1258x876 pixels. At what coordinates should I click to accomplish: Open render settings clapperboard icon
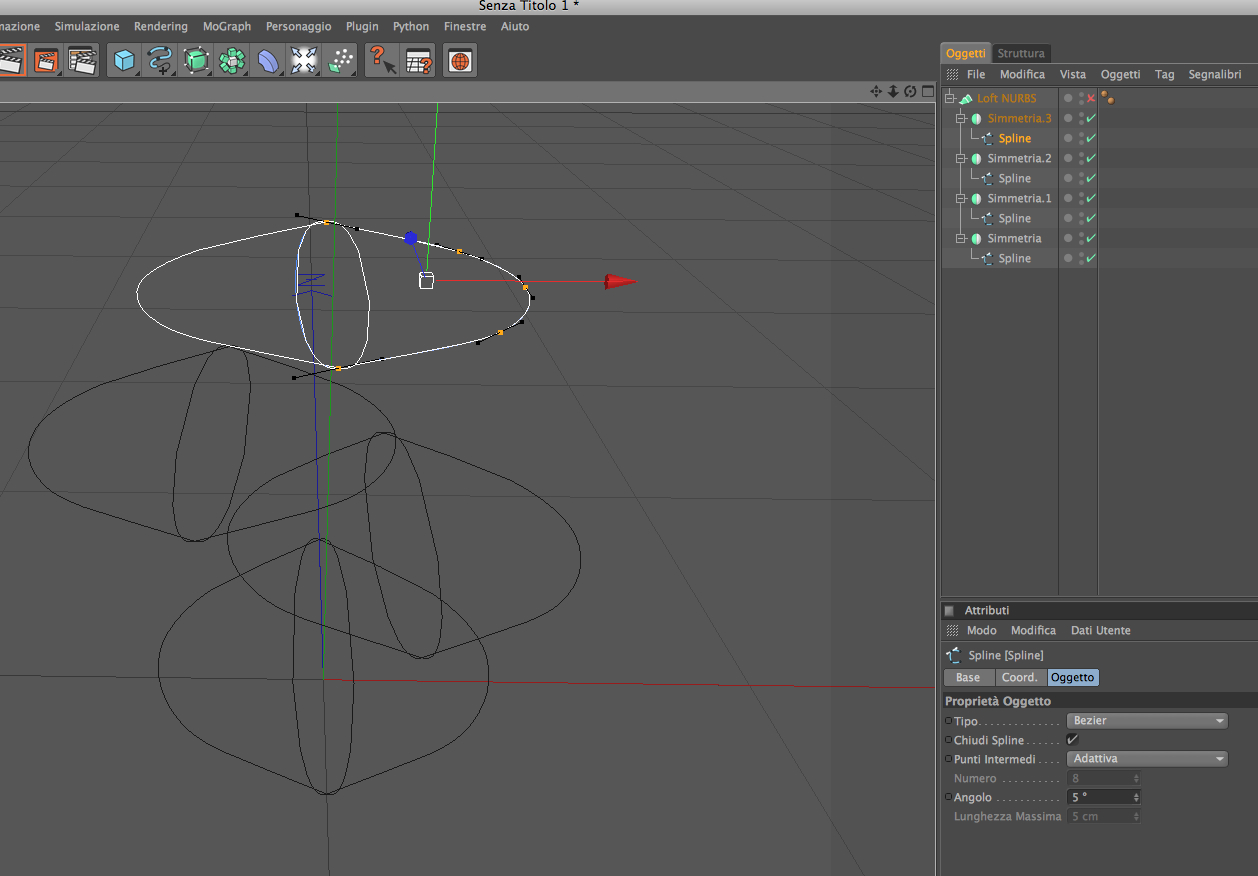point(82,61)
